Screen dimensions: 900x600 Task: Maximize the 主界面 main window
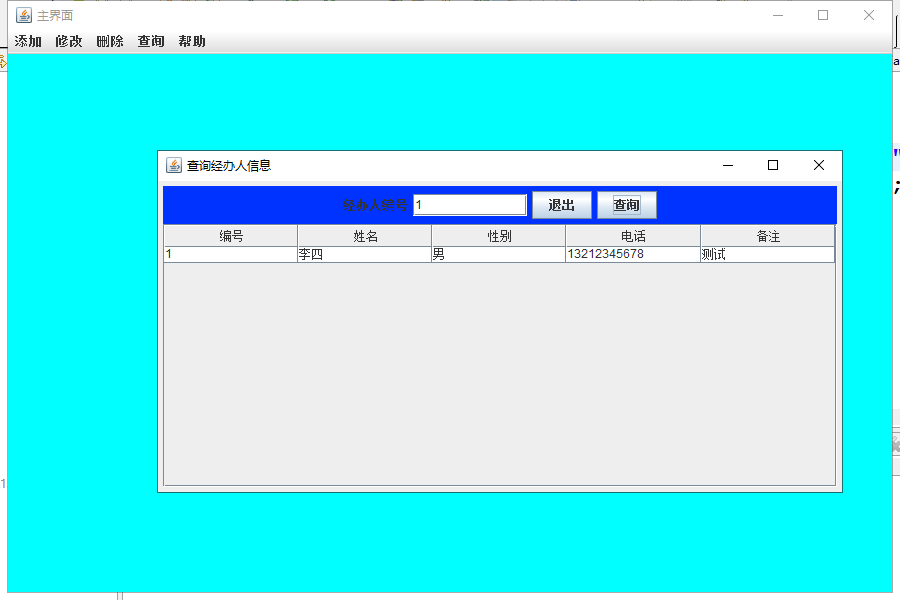[x=823, y=16]
